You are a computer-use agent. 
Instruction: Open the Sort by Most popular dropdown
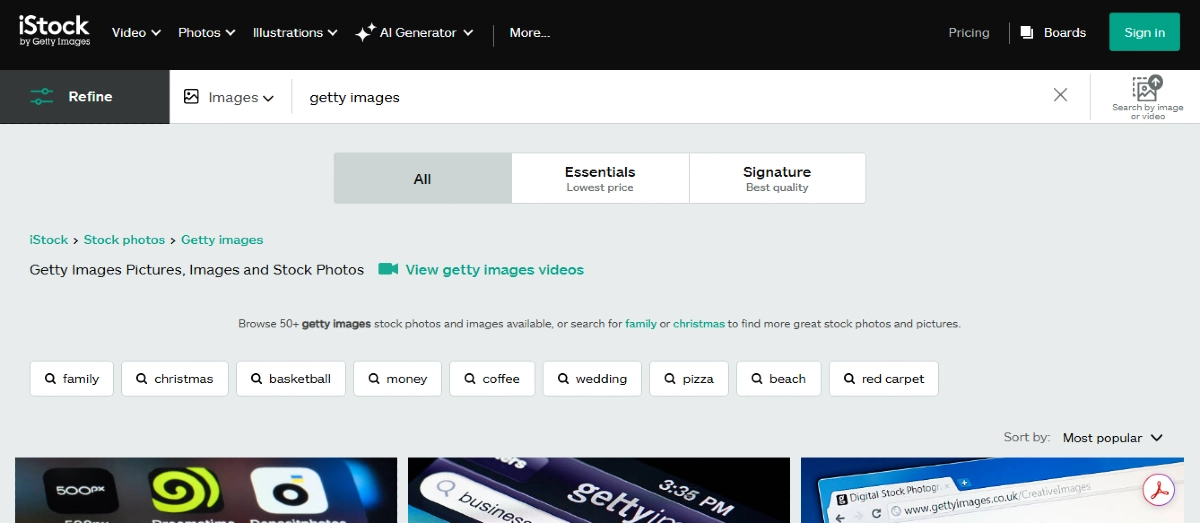point(1112,437)
